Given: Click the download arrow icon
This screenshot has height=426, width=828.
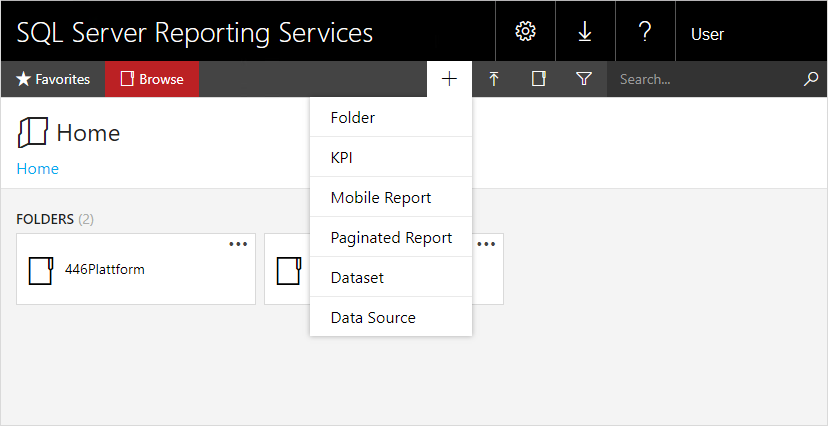Looking at the screenshot, I should [x=585, y=32].
